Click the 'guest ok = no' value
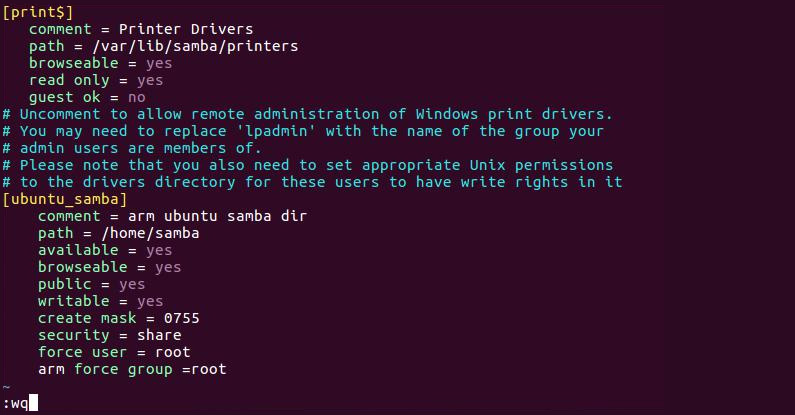Screen dimensions: 795x415 [x=136, y=97]
